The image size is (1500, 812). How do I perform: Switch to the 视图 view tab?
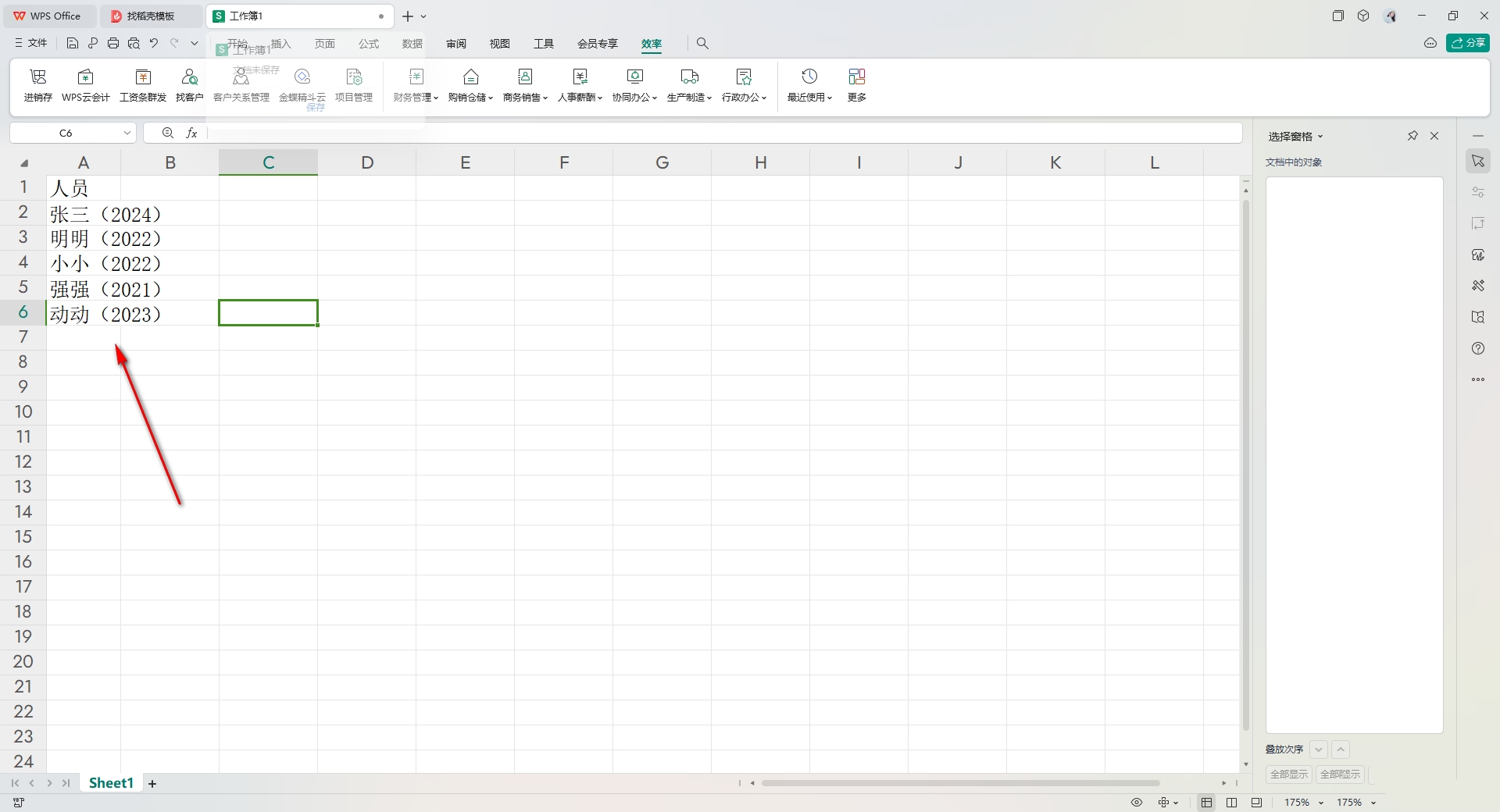point(500,44)
